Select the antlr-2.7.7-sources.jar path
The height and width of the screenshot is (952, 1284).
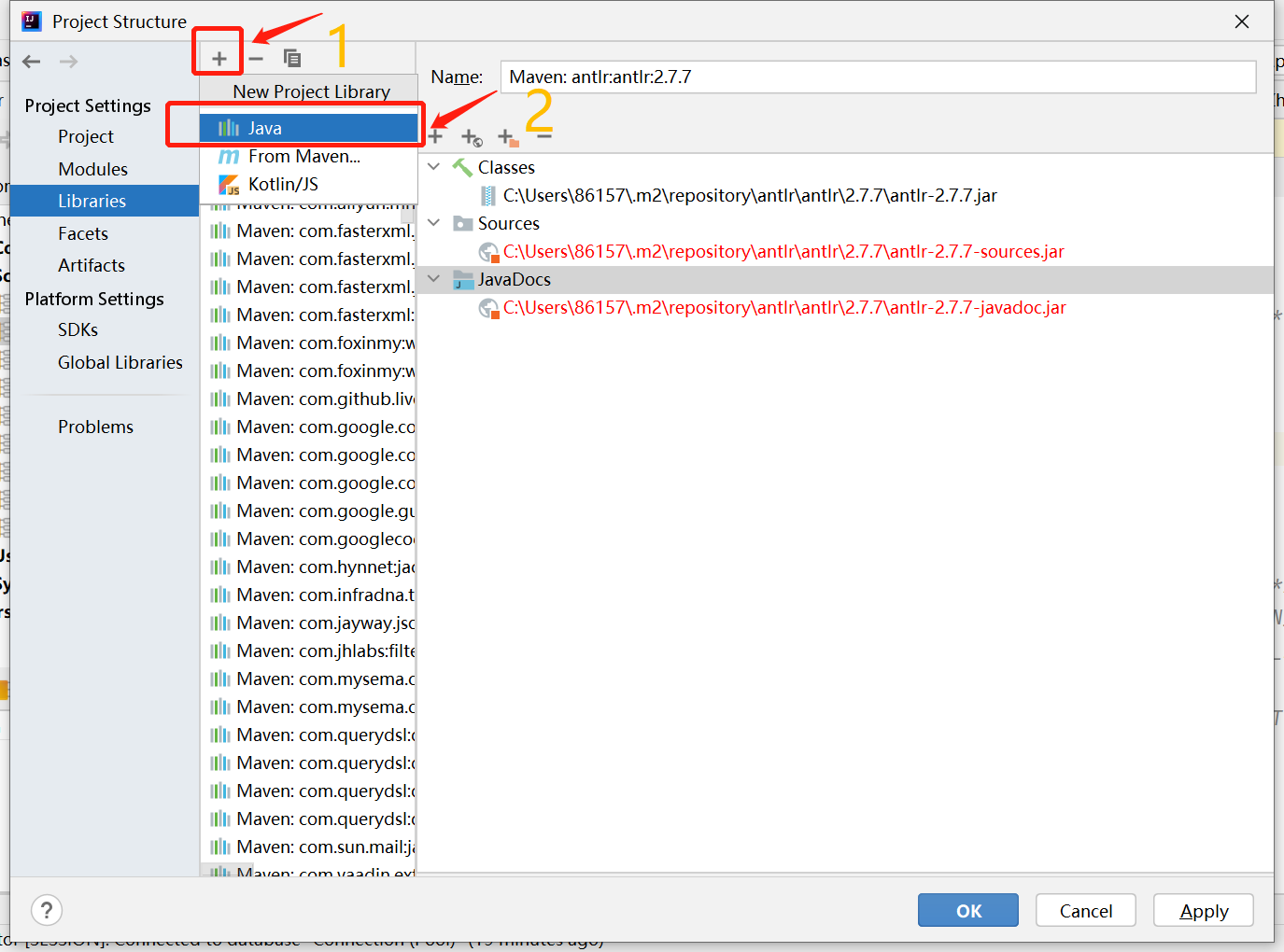pos(783,251)
